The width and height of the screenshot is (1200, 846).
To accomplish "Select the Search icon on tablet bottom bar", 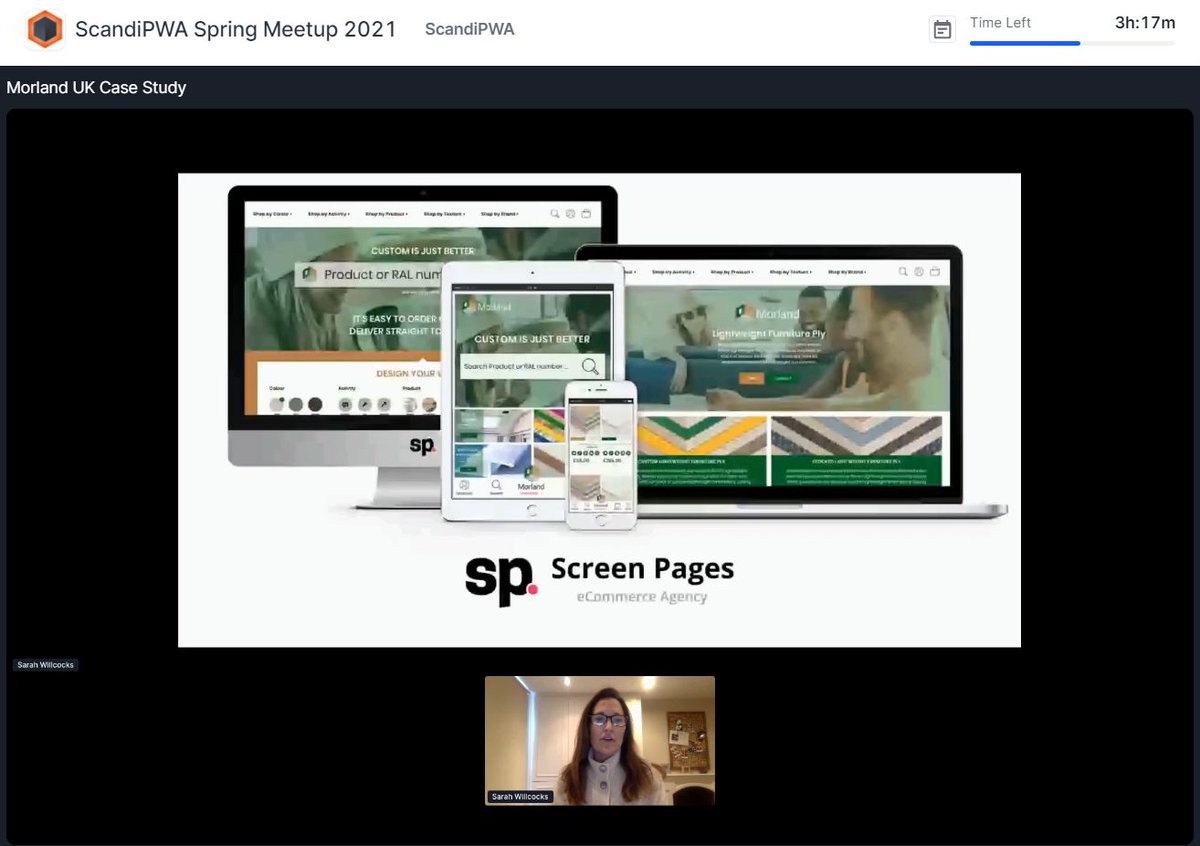I will point(496,486).
